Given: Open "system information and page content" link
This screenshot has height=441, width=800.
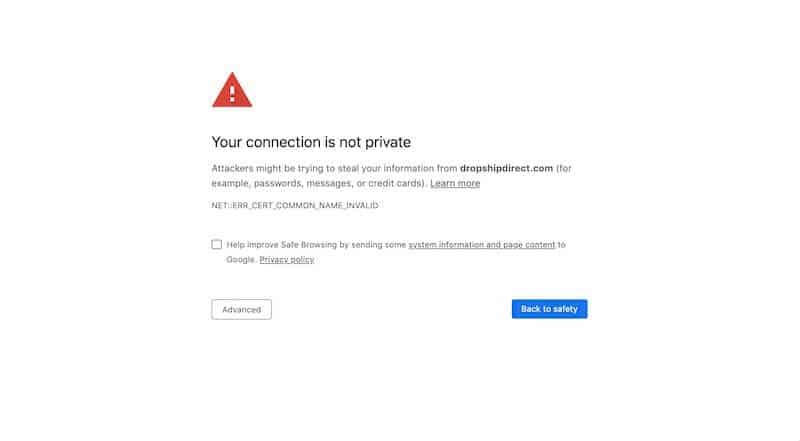Looking at the screenshot, I should pyautogui.click(x=482, y=245).
